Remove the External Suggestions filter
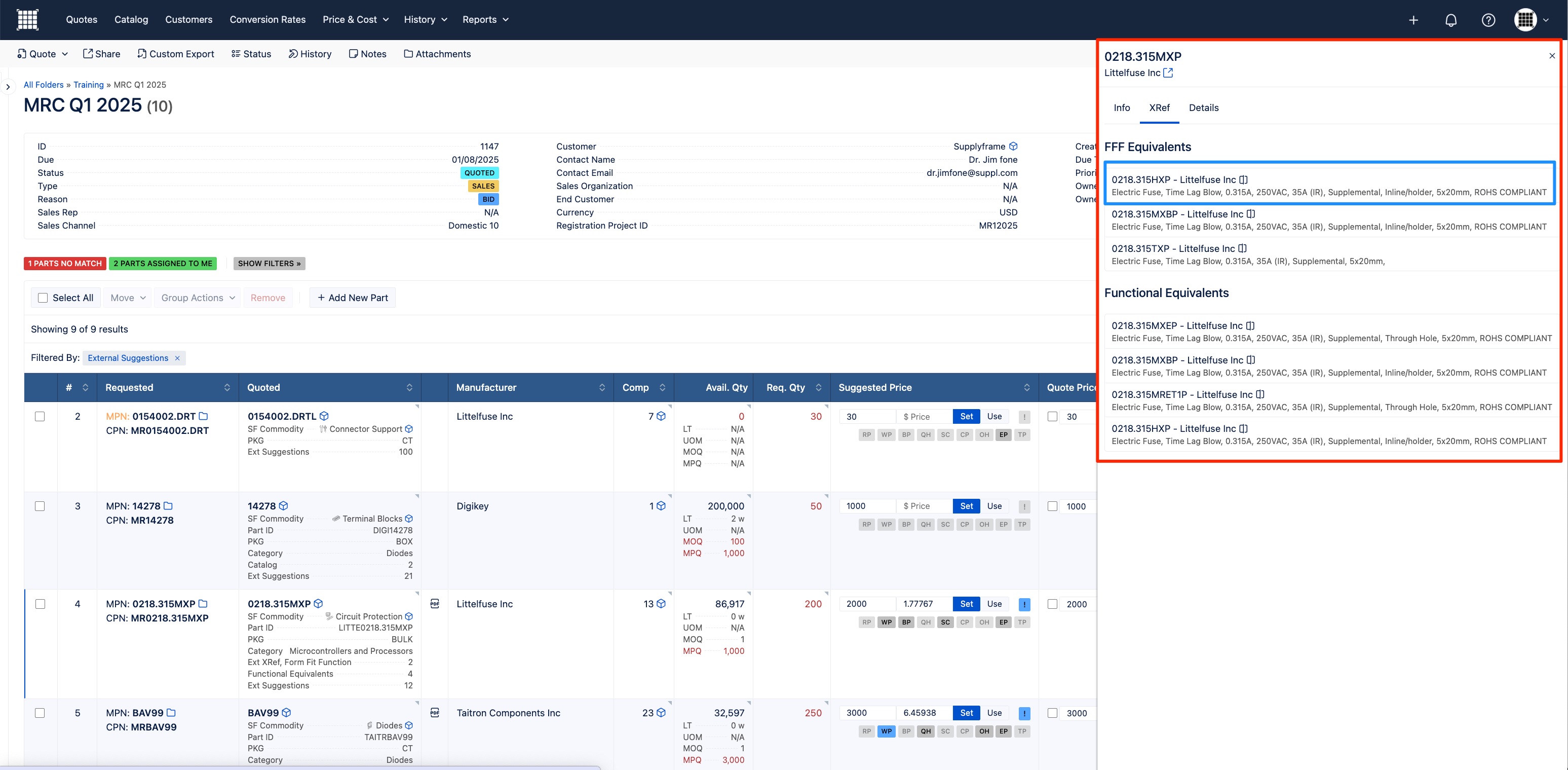 click(x=177, y=358)
